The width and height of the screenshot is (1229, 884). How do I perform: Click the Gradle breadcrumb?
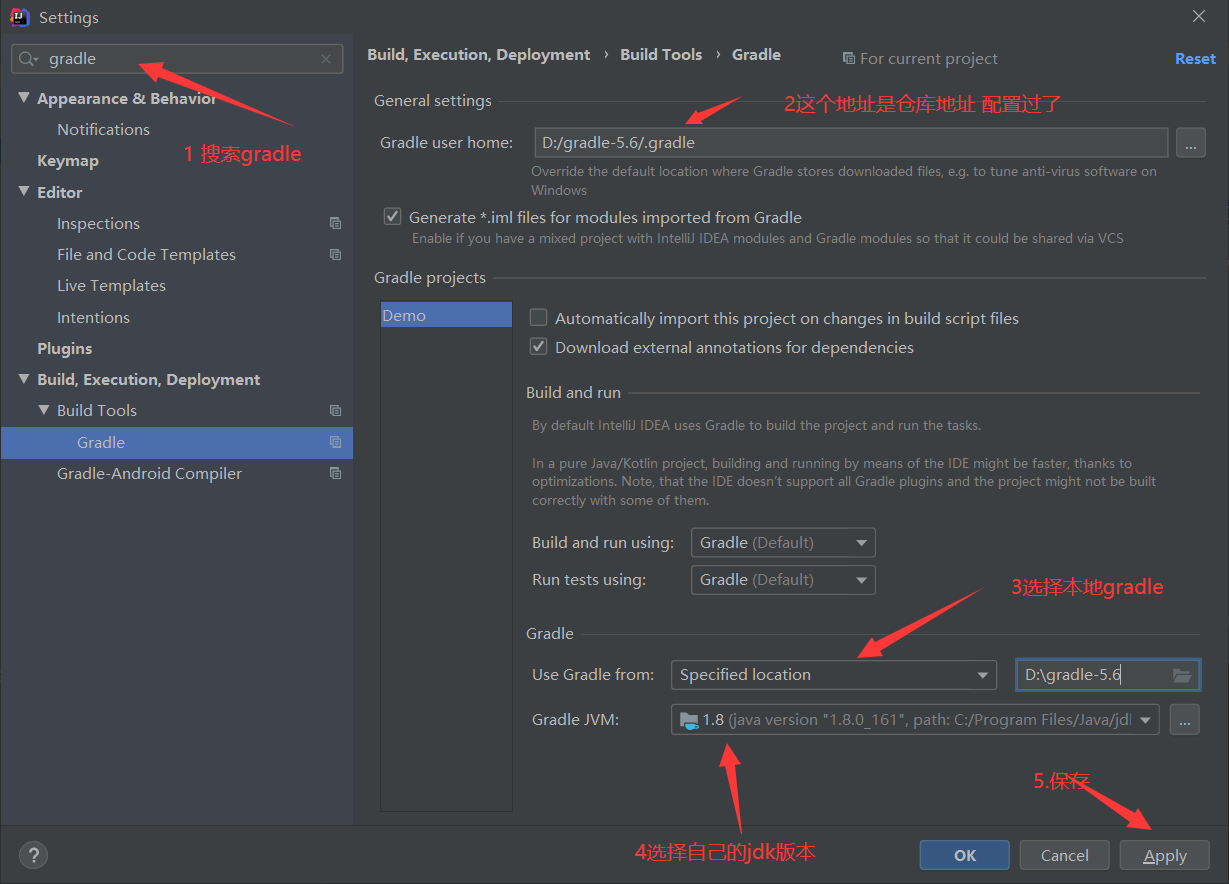pyautogui.click(x=756, y=55)
